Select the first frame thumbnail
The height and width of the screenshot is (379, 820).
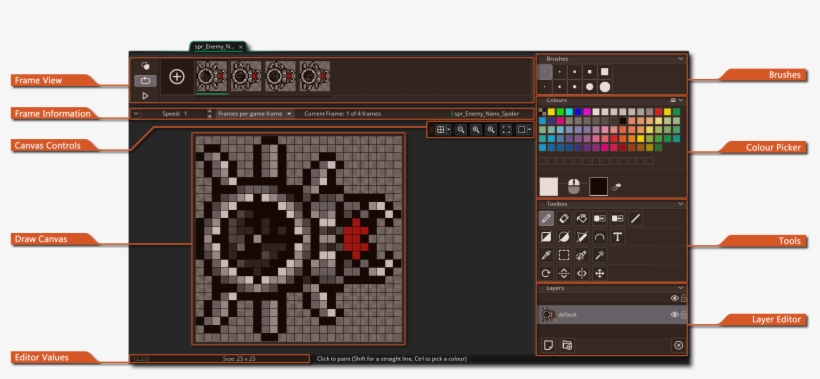(x=211, y=76)
